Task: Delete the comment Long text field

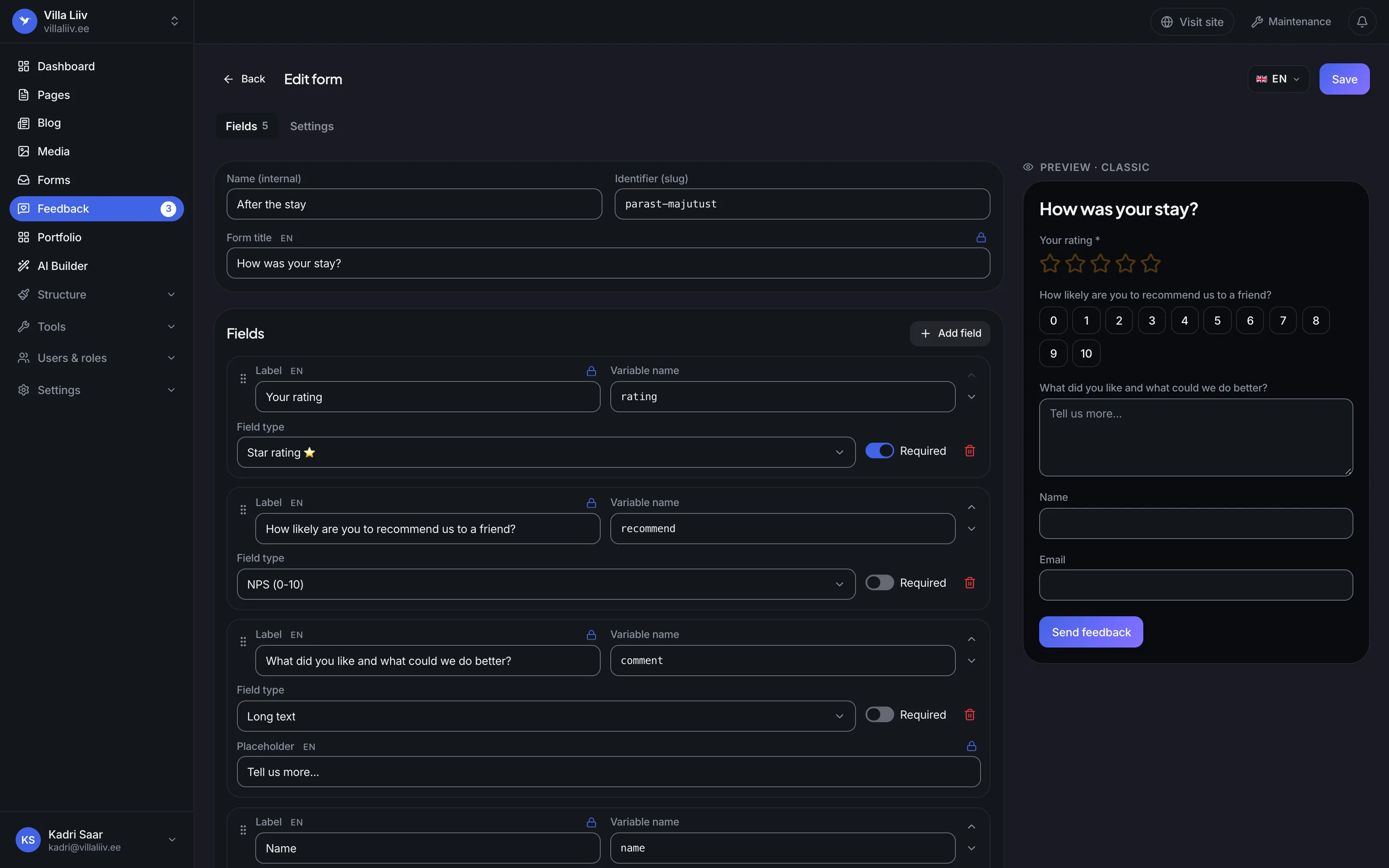Action: [x=969, y=715]
